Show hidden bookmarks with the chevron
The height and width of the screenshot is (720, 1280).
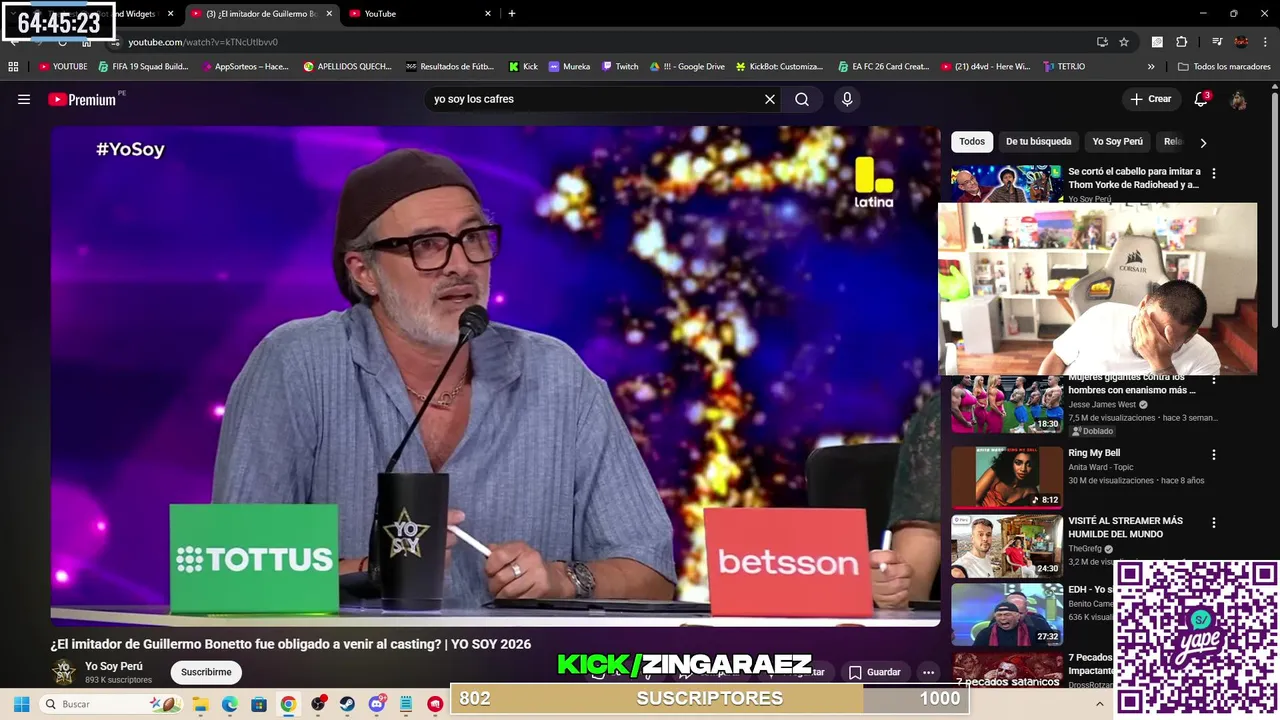tap(1151, 67)
